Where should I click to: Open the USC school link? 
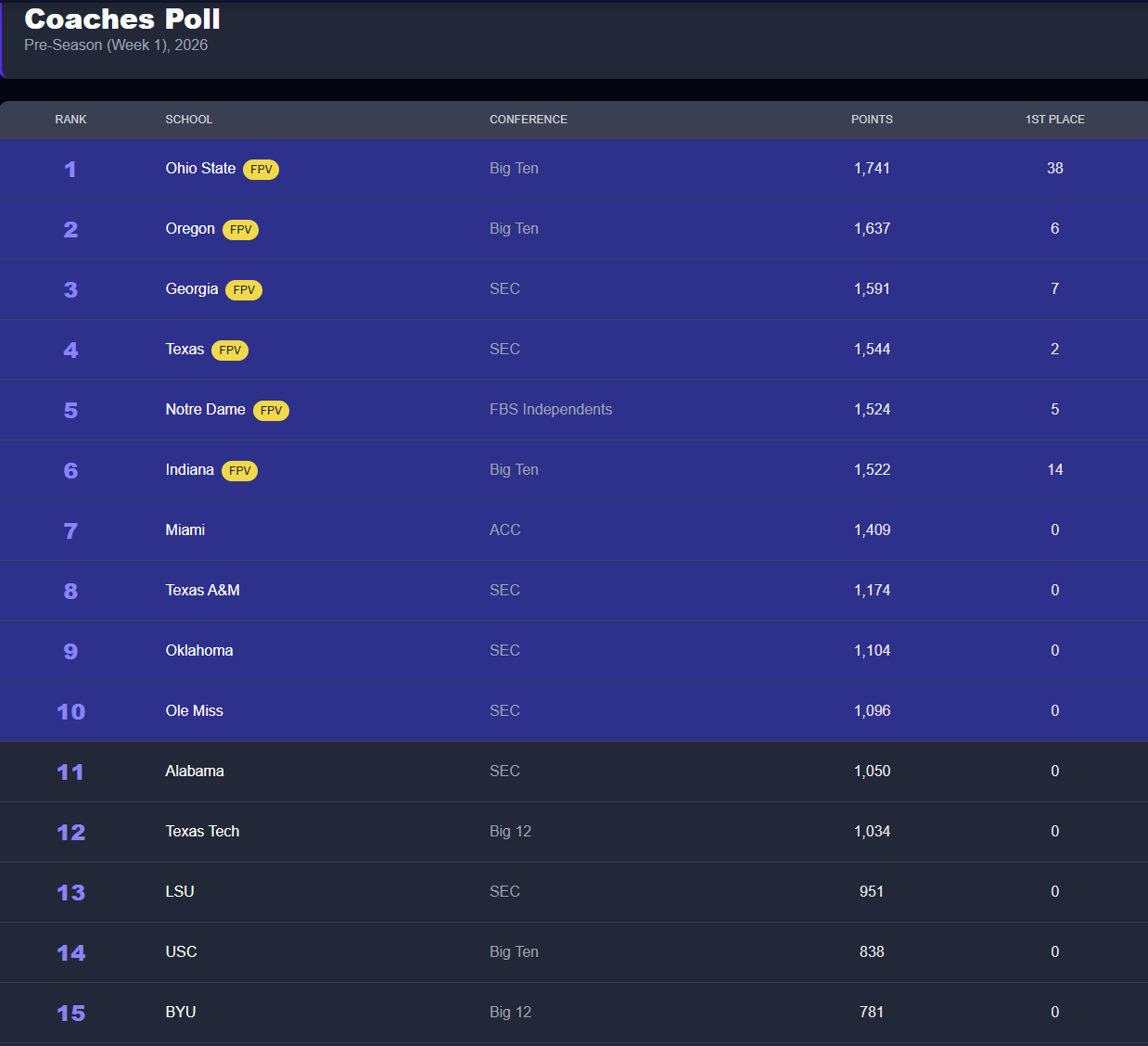[181, 951]
